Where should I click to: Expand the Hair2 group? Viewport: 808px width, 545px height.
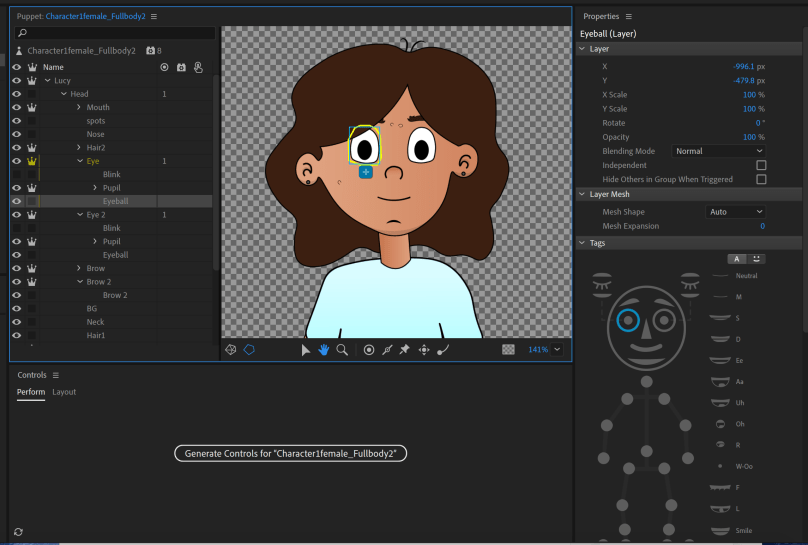79,147
